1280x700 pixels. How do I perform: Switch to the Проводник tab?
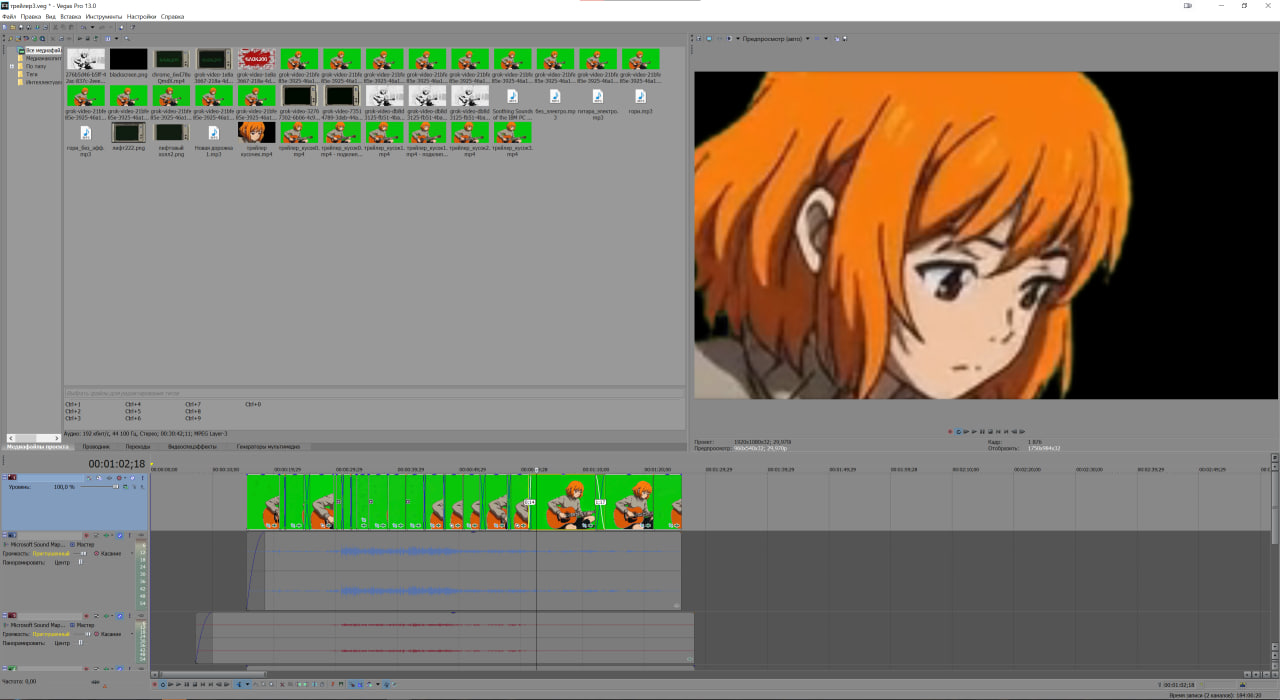point(96,447)
